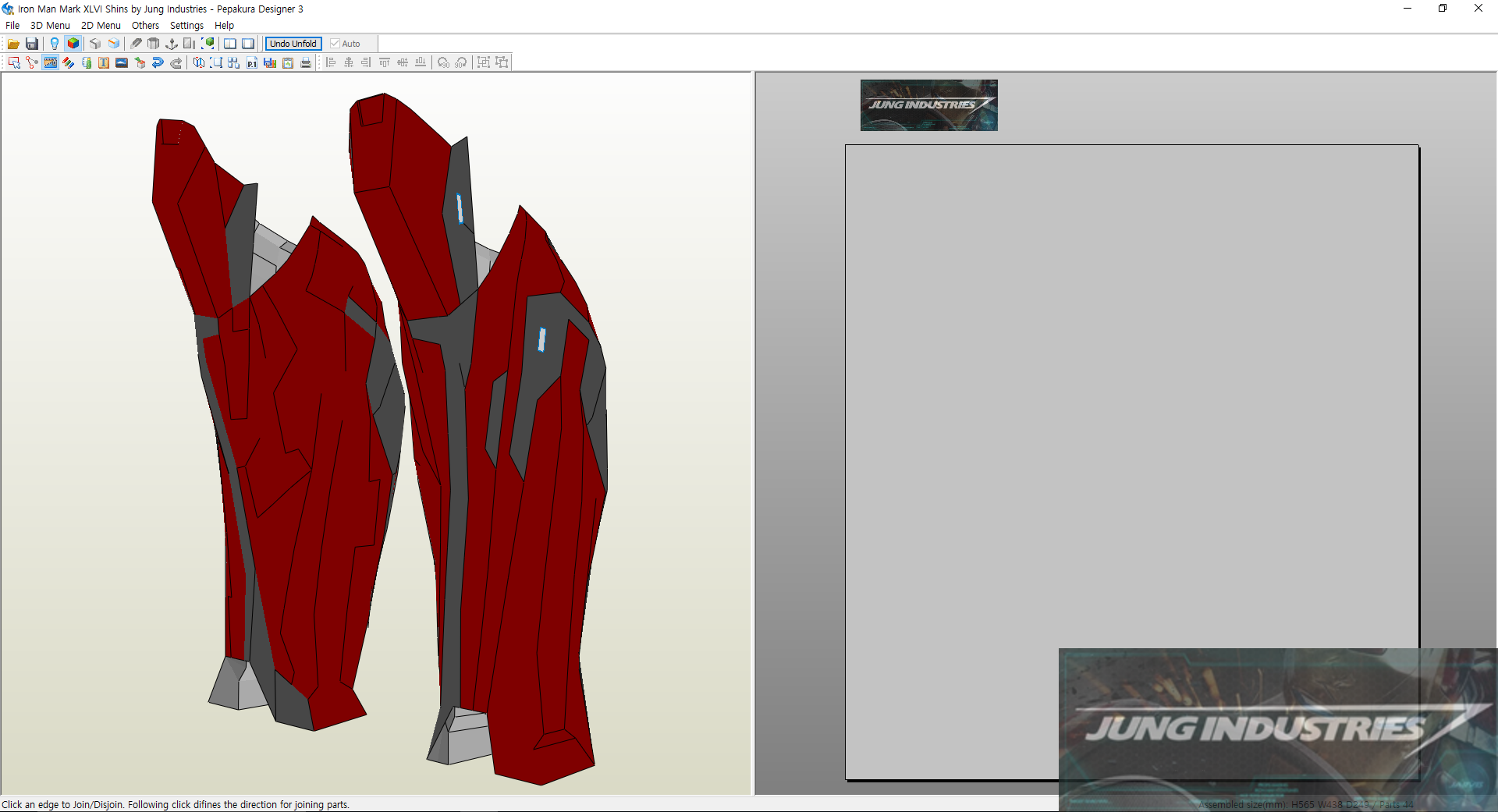Select the Select and Move arrow tool

pos(14,62)
